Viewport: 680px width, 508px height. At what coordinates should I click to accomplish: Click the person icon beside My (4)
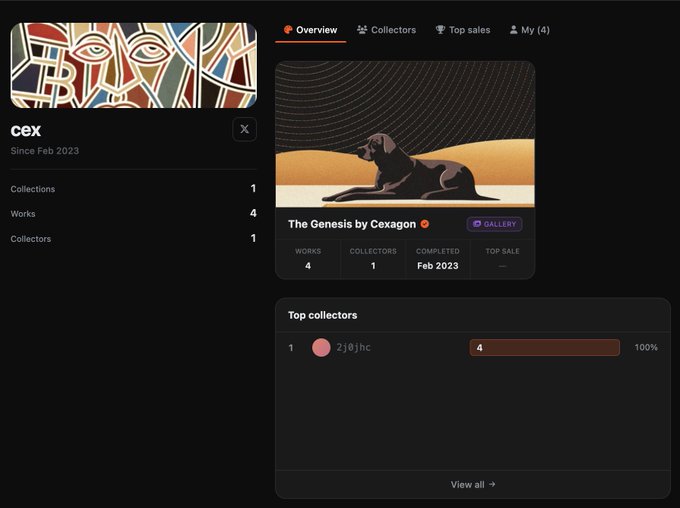coord(513,29)
